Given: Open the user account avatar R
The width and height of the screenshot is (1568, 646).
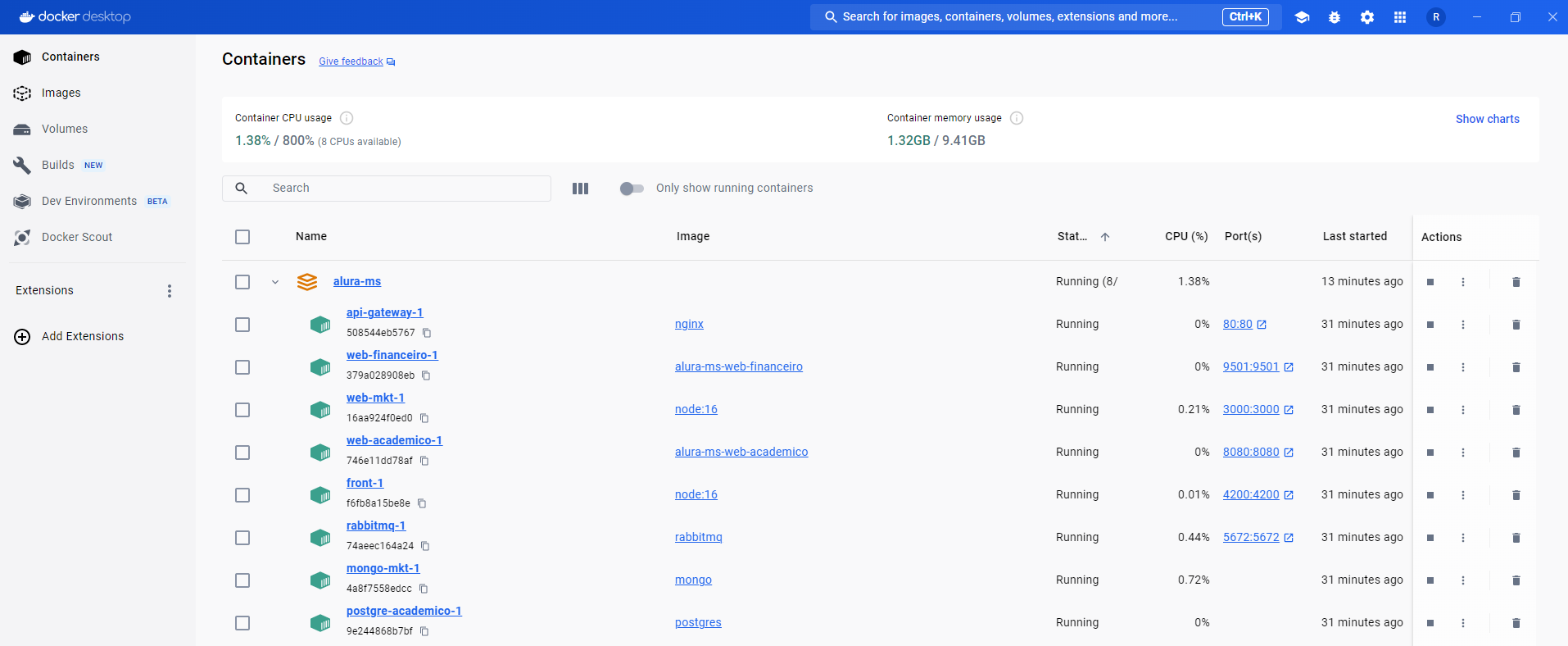Looking at the screenshot, I should pyautogui.click(x=1436, y=17).
